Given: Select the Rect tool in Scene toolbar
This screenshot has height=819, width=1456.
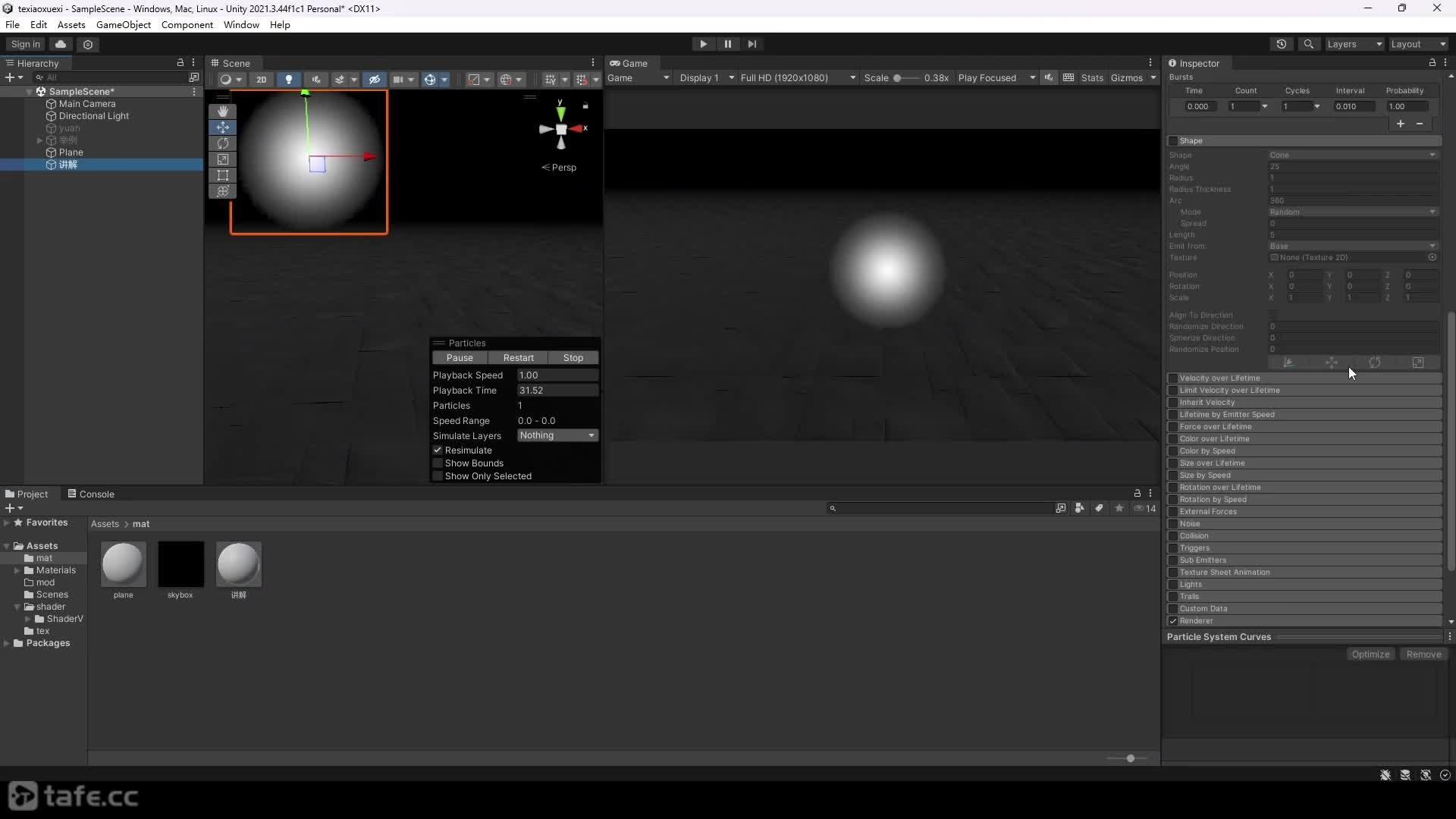Looking at the screenshot, I should point(222,175).
